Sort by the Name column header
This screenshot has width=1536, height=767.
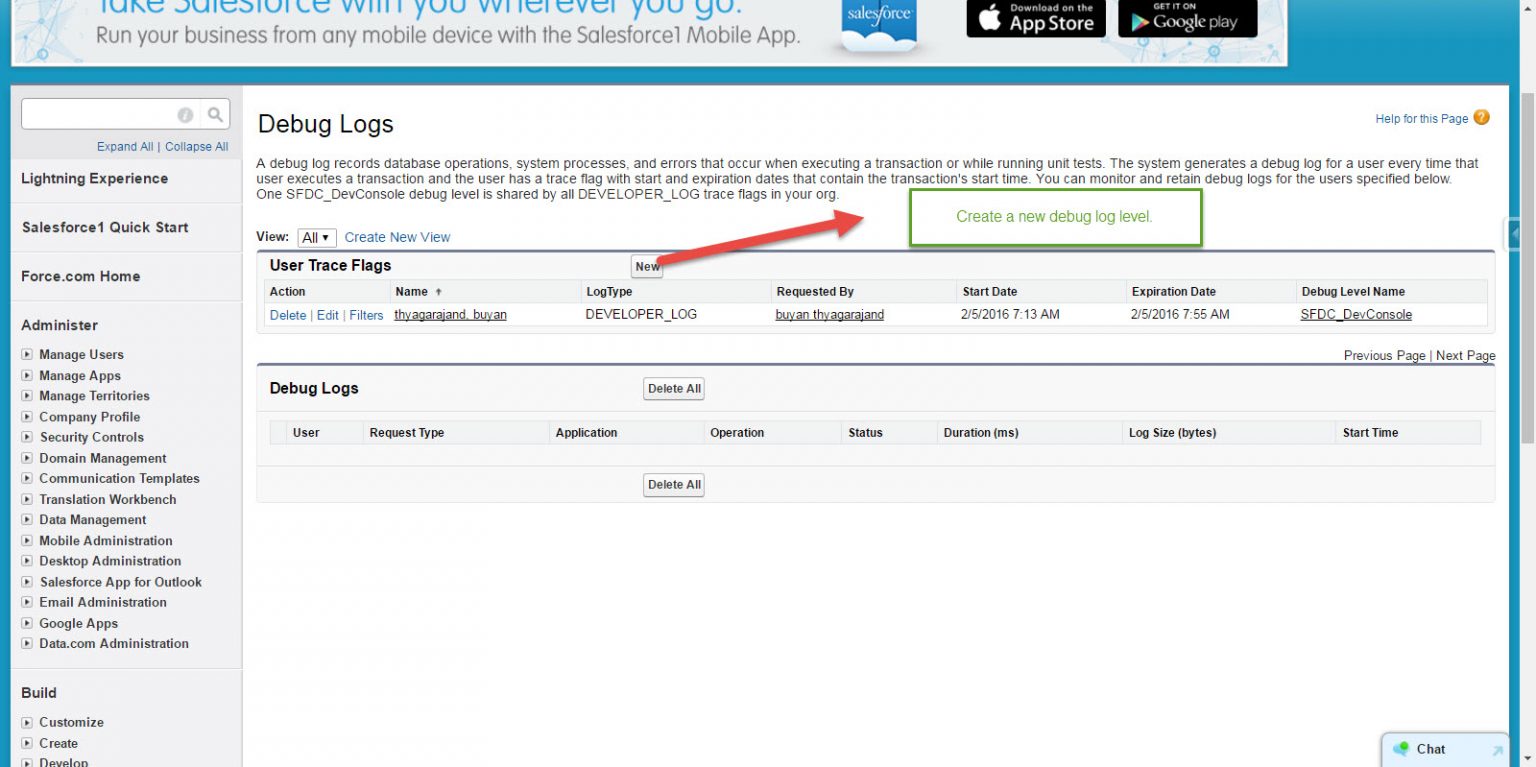[411, 292]
